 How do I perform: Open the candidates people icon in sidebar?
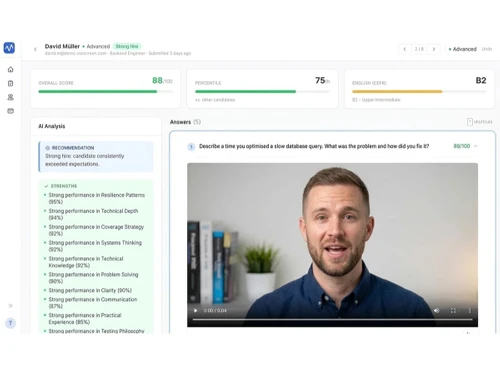[11, 97]
